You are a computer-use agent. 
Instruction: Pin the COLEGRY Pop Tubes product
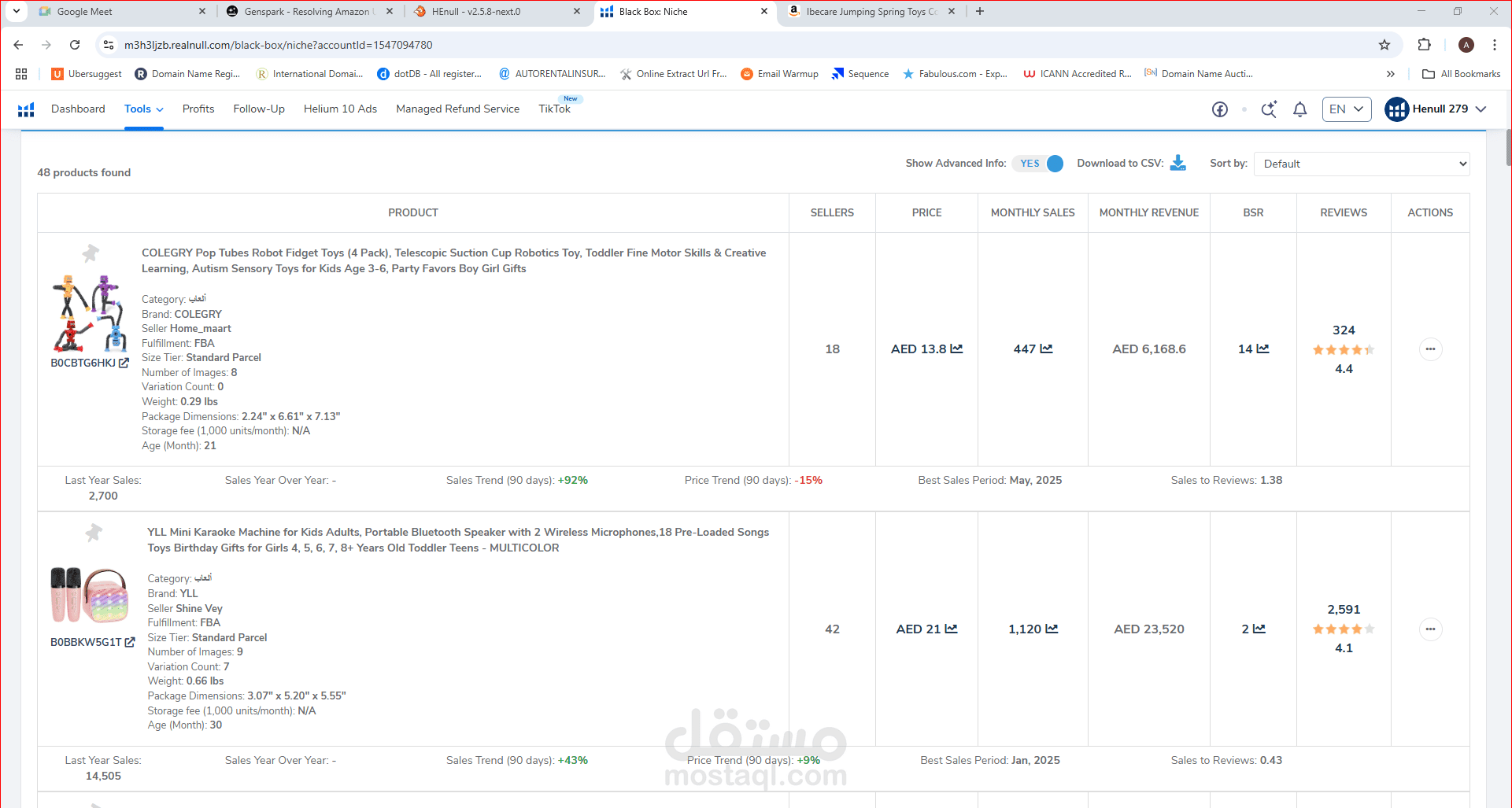pyautogui.click(x=91, y=253)
